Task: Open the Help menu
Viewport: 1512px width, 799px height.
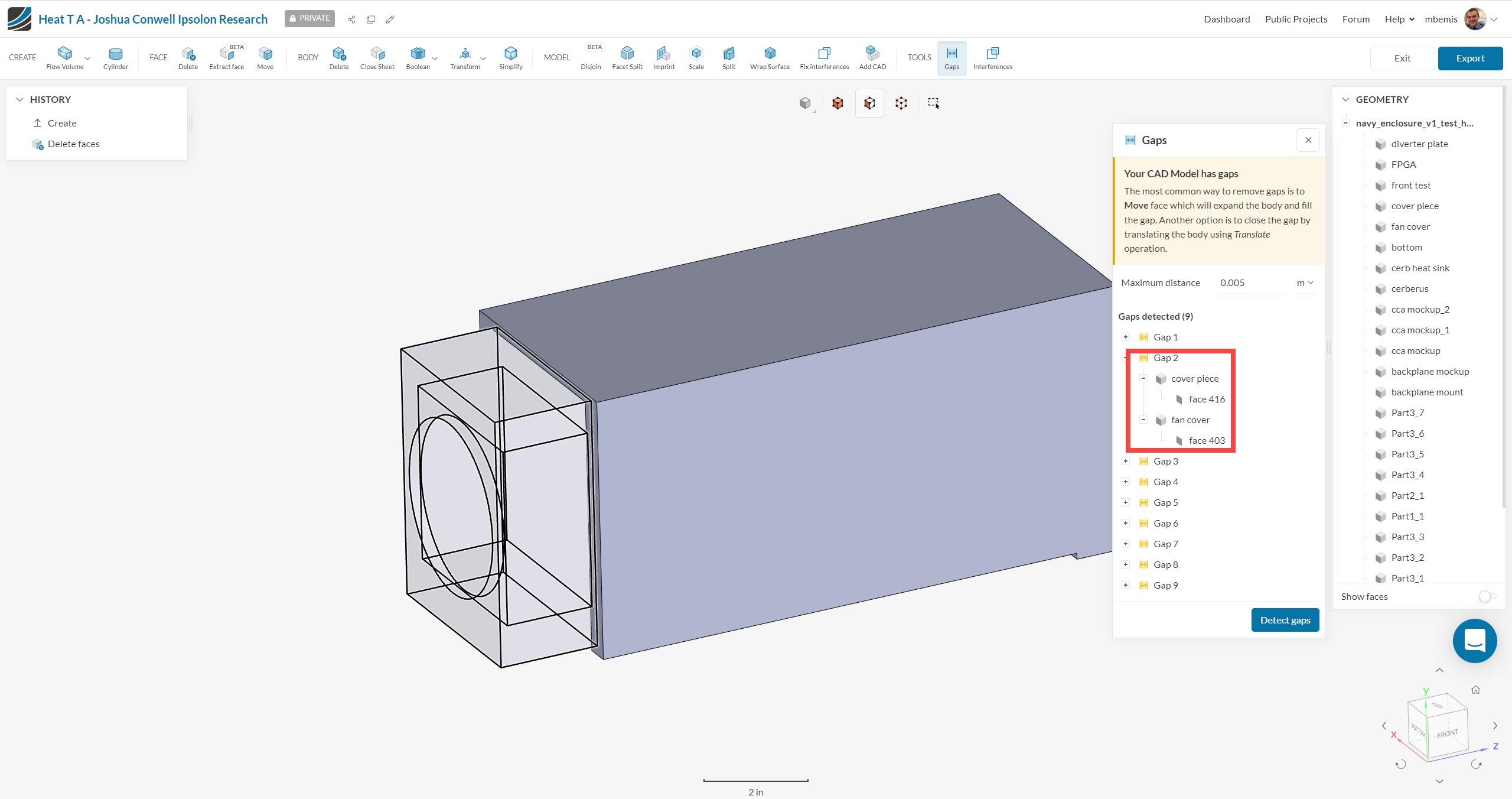Action: click(1399, 19)
